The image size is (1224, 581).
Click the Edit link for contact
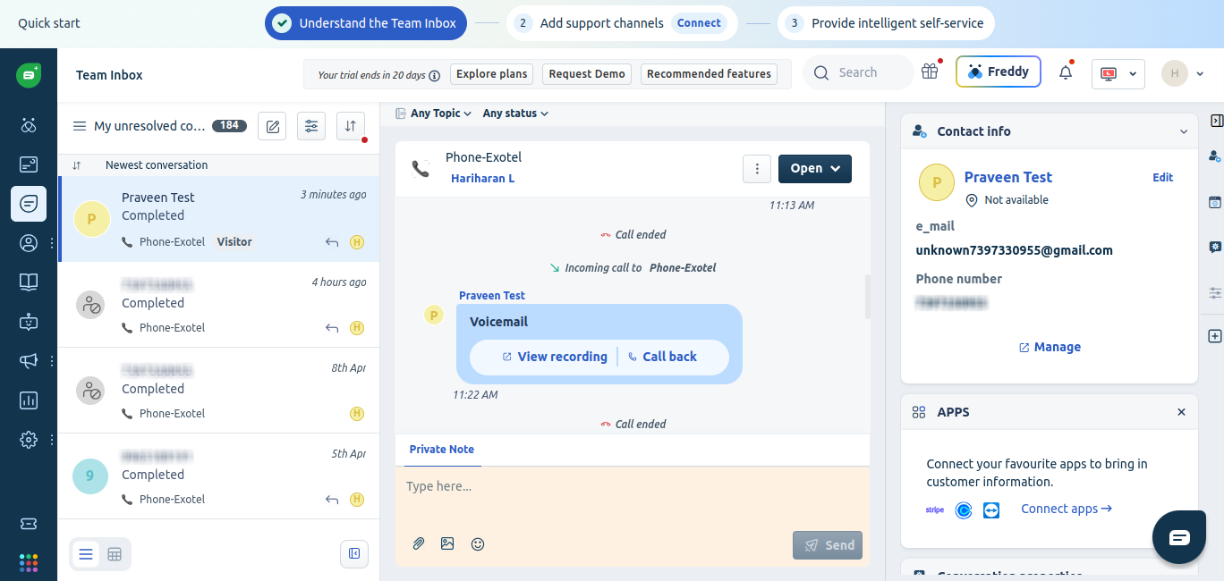pos(1163,177)
